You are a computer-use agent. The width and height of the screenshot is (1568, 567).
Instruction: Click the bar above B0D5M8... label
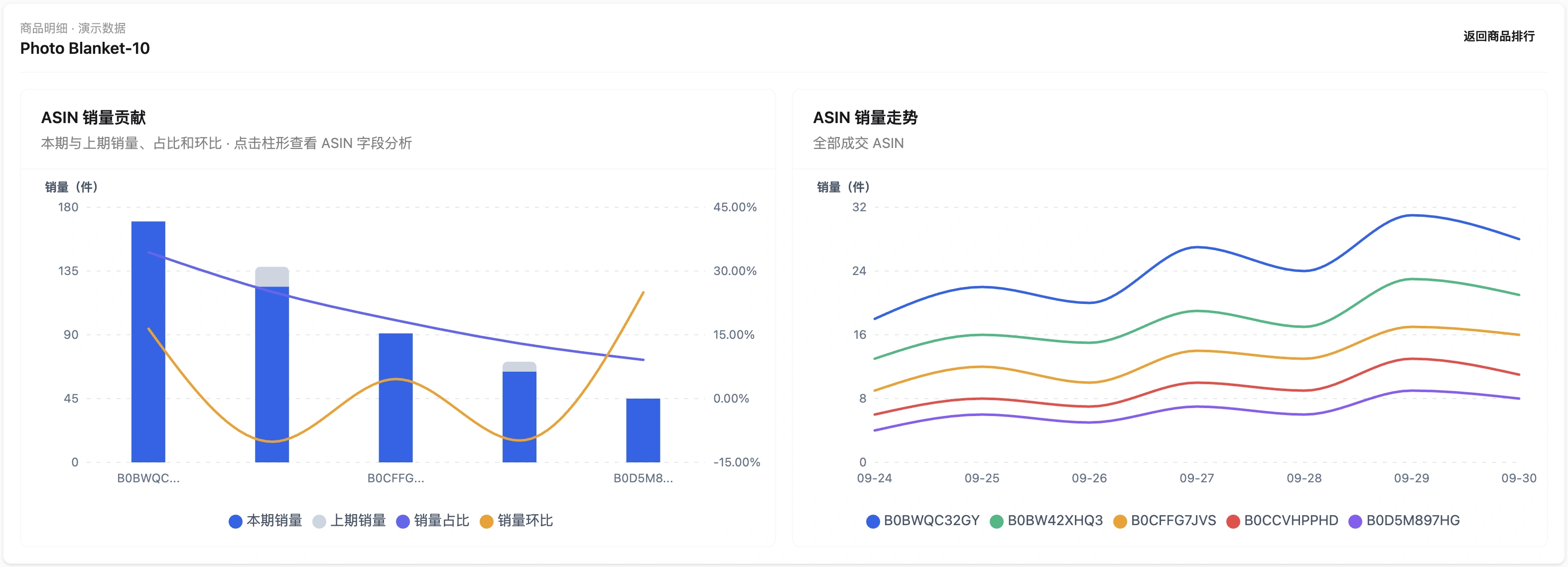[x=643, y=430]
